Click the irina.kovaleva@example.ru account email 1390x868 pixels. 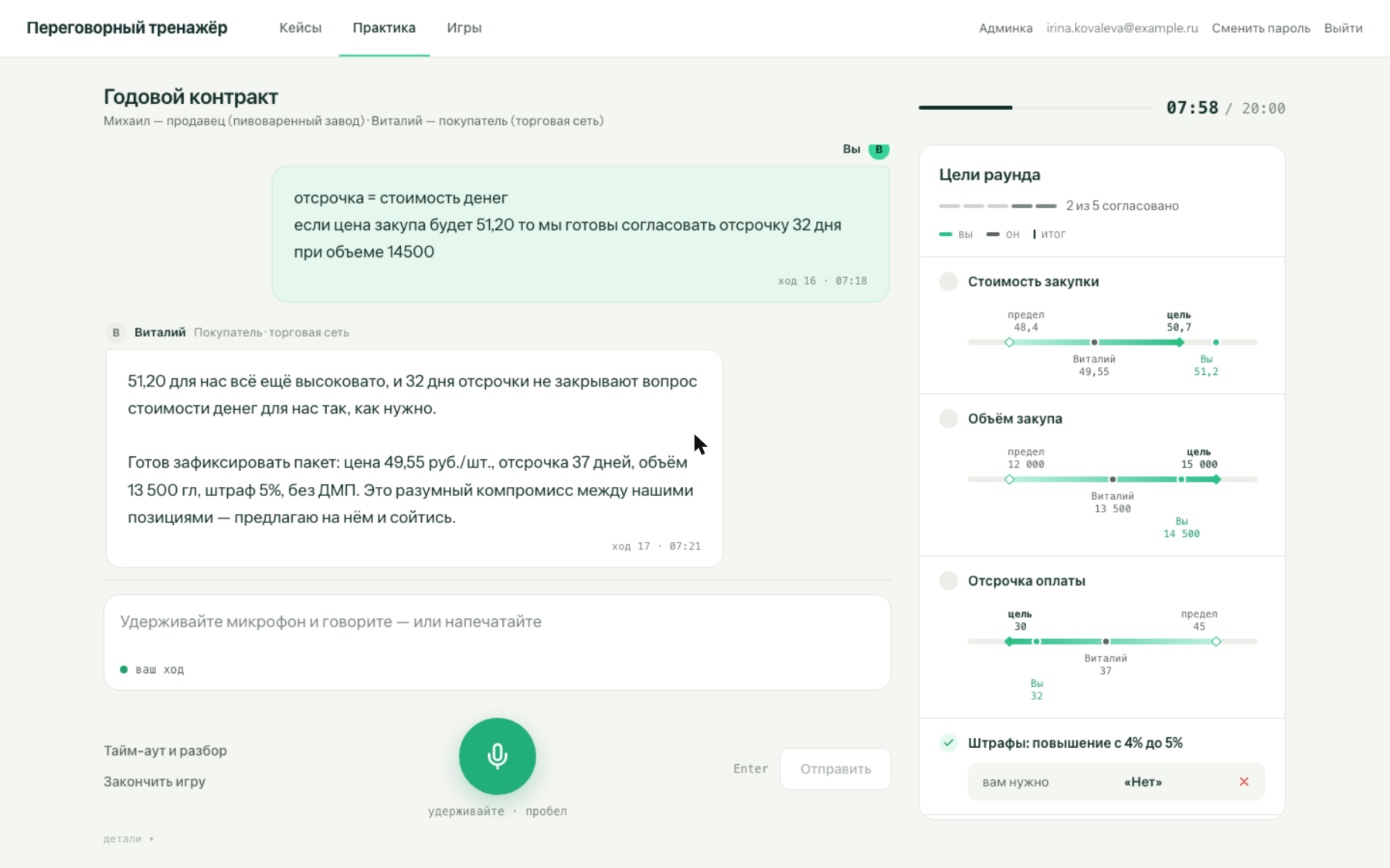(x=1122, y=28)
